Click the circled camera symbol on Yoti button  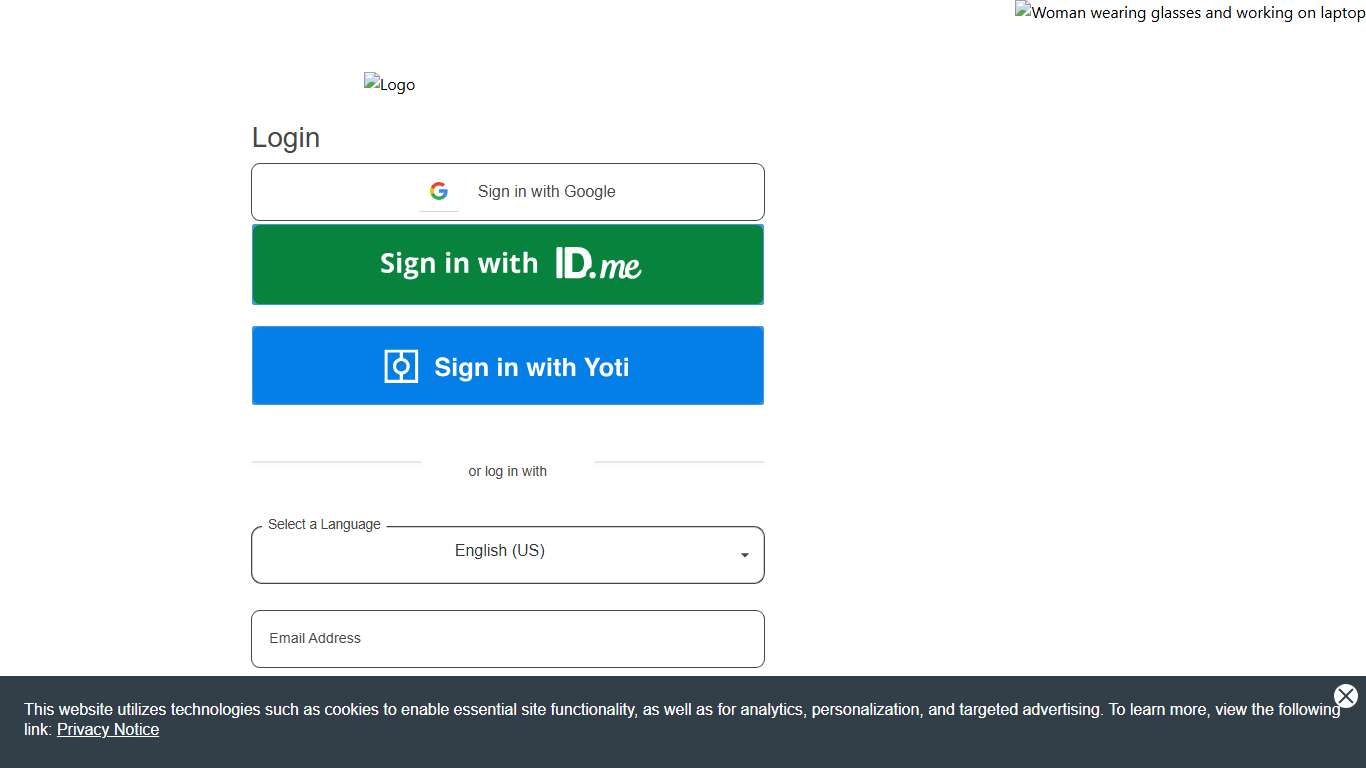pos(400,365)
